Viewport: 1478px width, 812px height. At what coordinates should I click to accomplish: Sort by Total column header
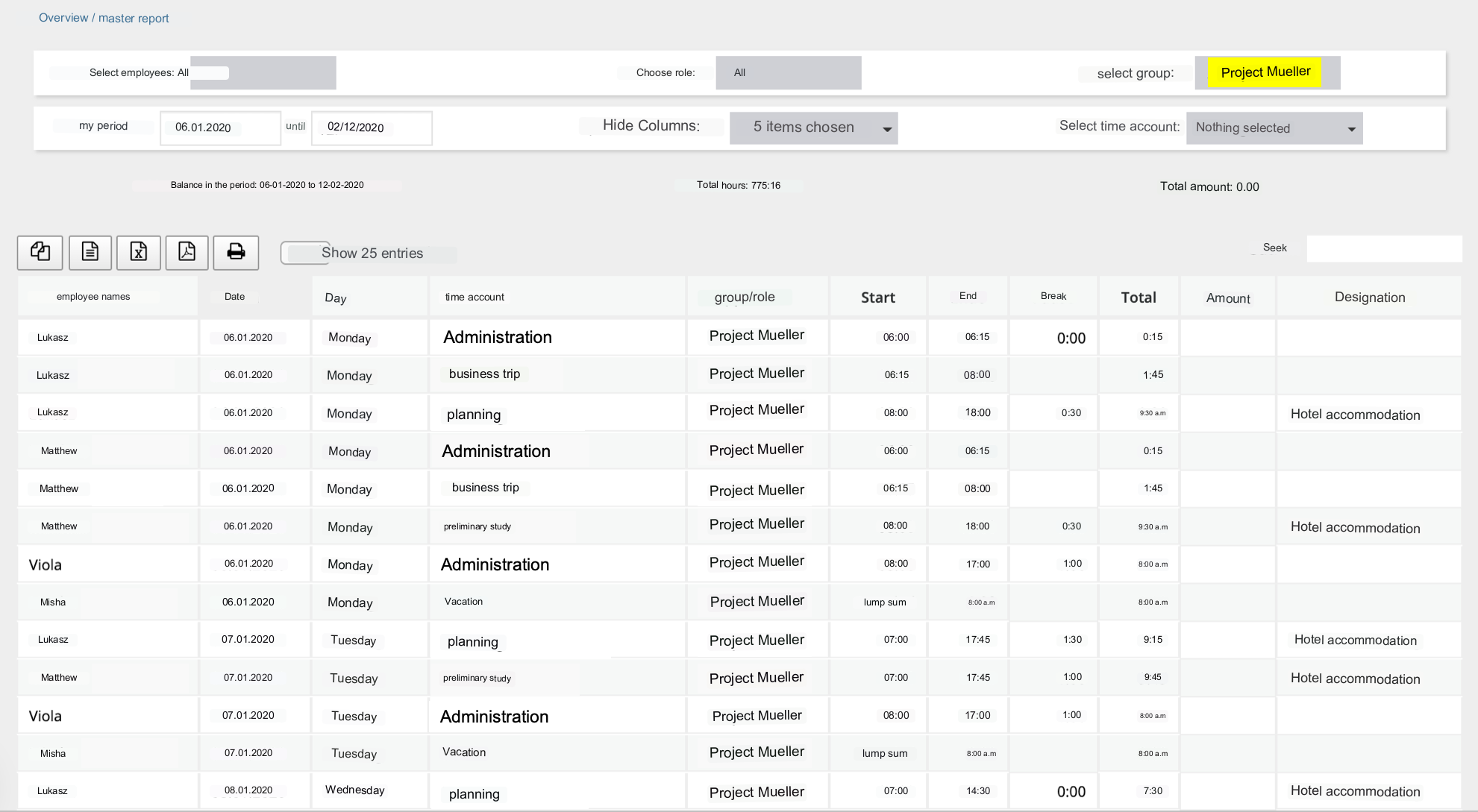click(1139, 297)
